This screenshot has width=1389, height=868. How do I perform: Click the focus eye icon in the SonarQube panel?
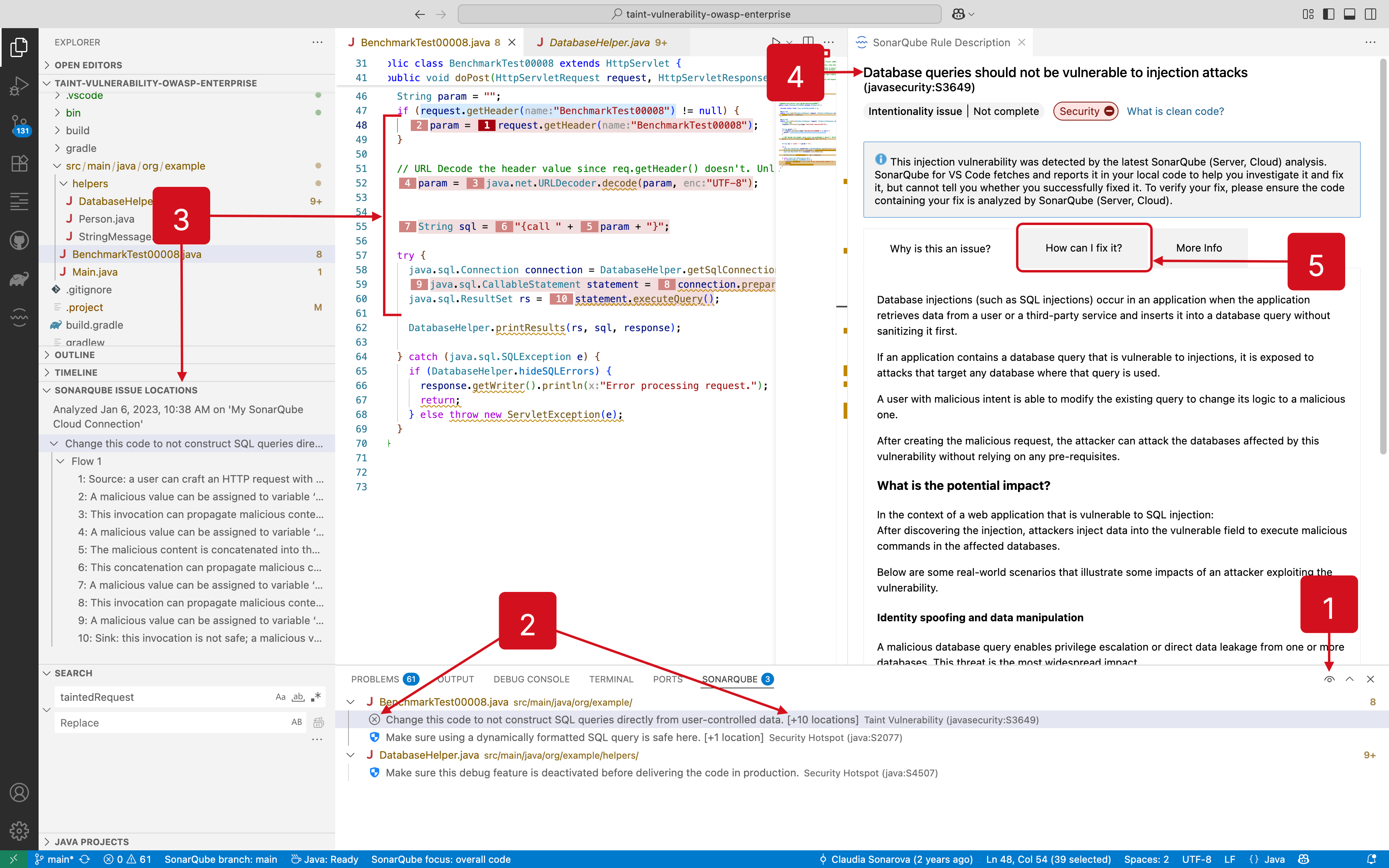(x=1329, y=679)
